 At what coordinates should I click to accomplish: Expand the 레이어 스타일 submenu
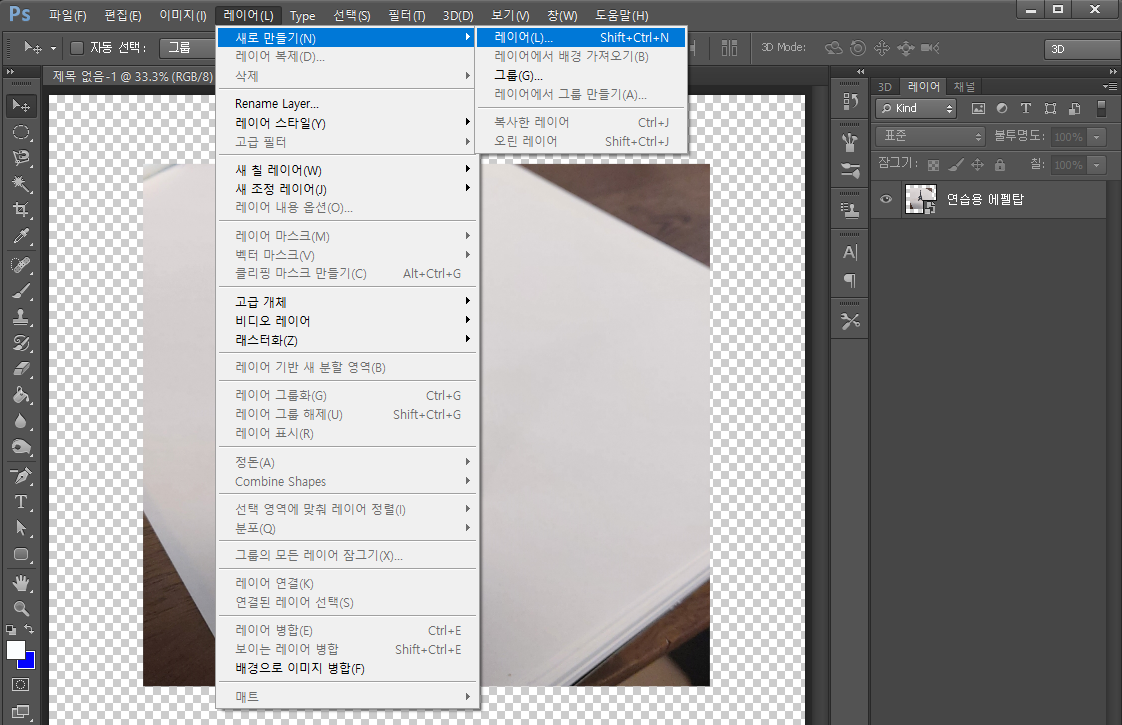(x=347, y=122)
